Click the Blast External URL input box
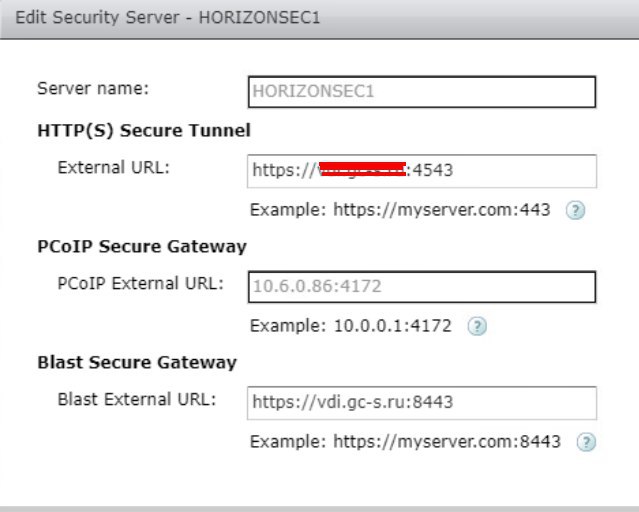This screenshot has height=512, width=639. point(422,403)
